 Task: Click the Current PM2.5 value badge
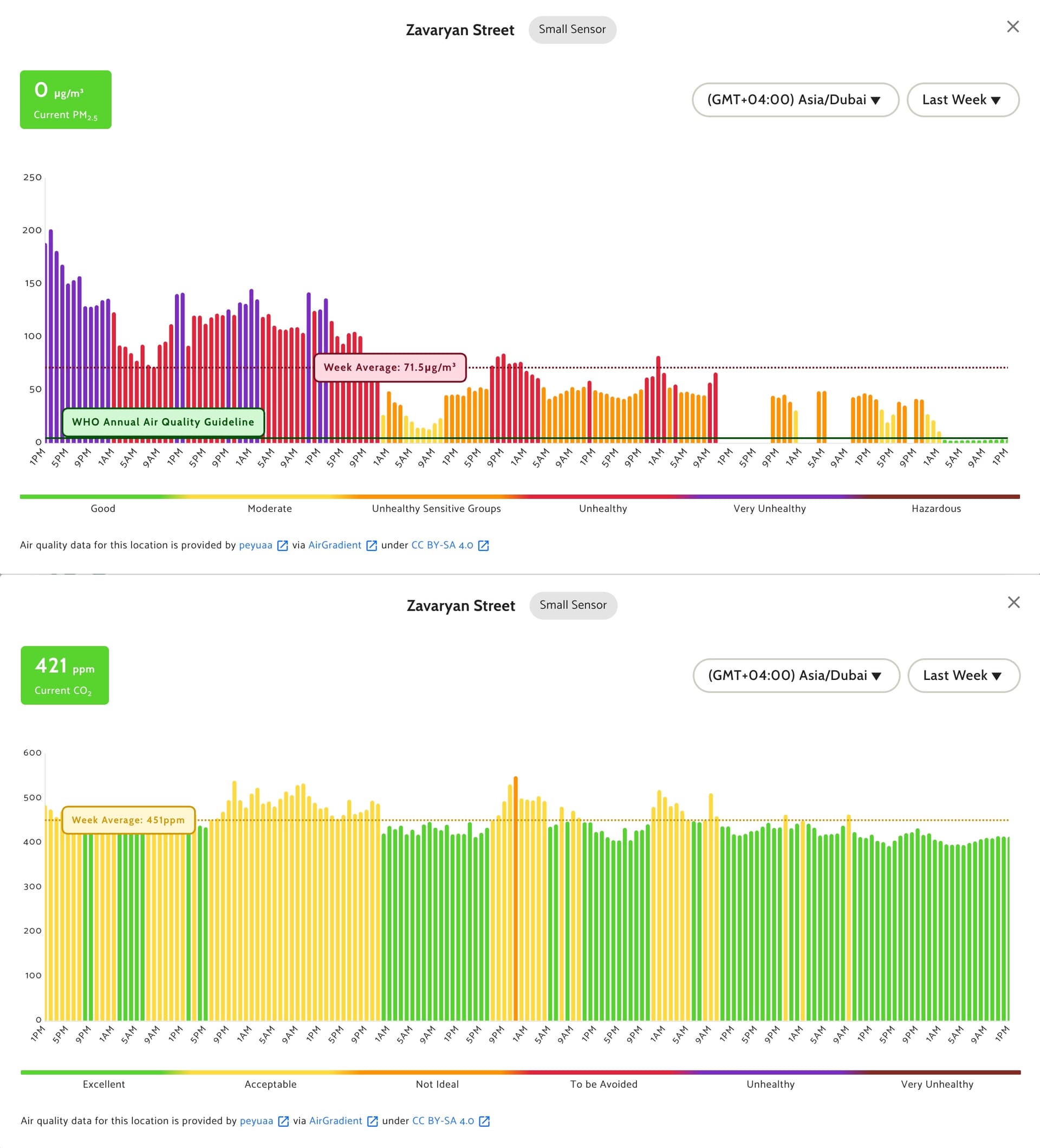tap(66, 100)
